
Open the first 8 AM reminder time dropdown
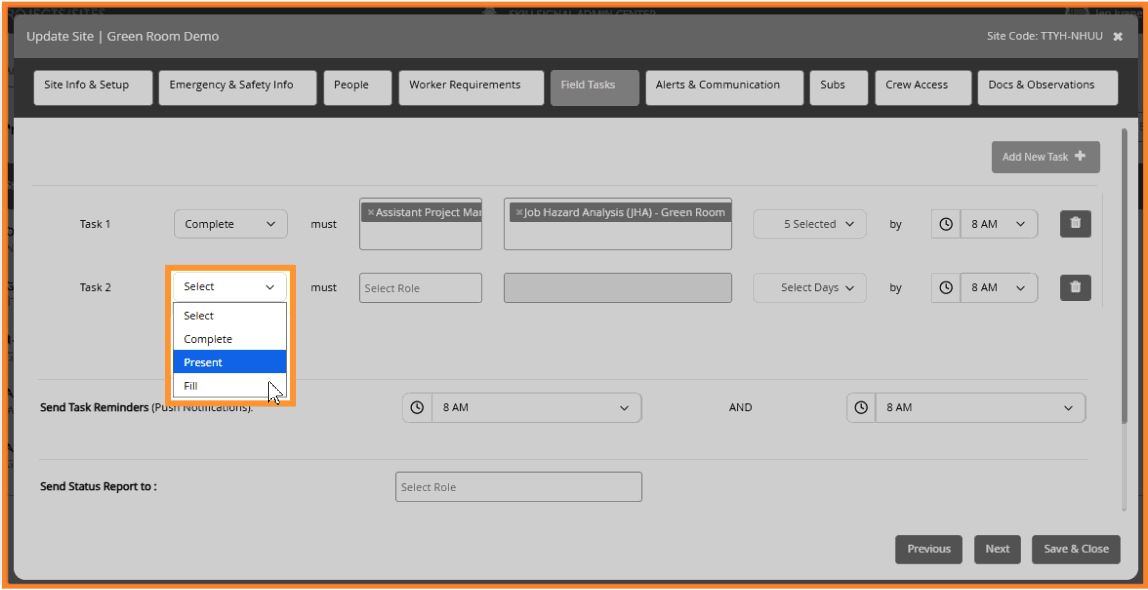point(537,407)
